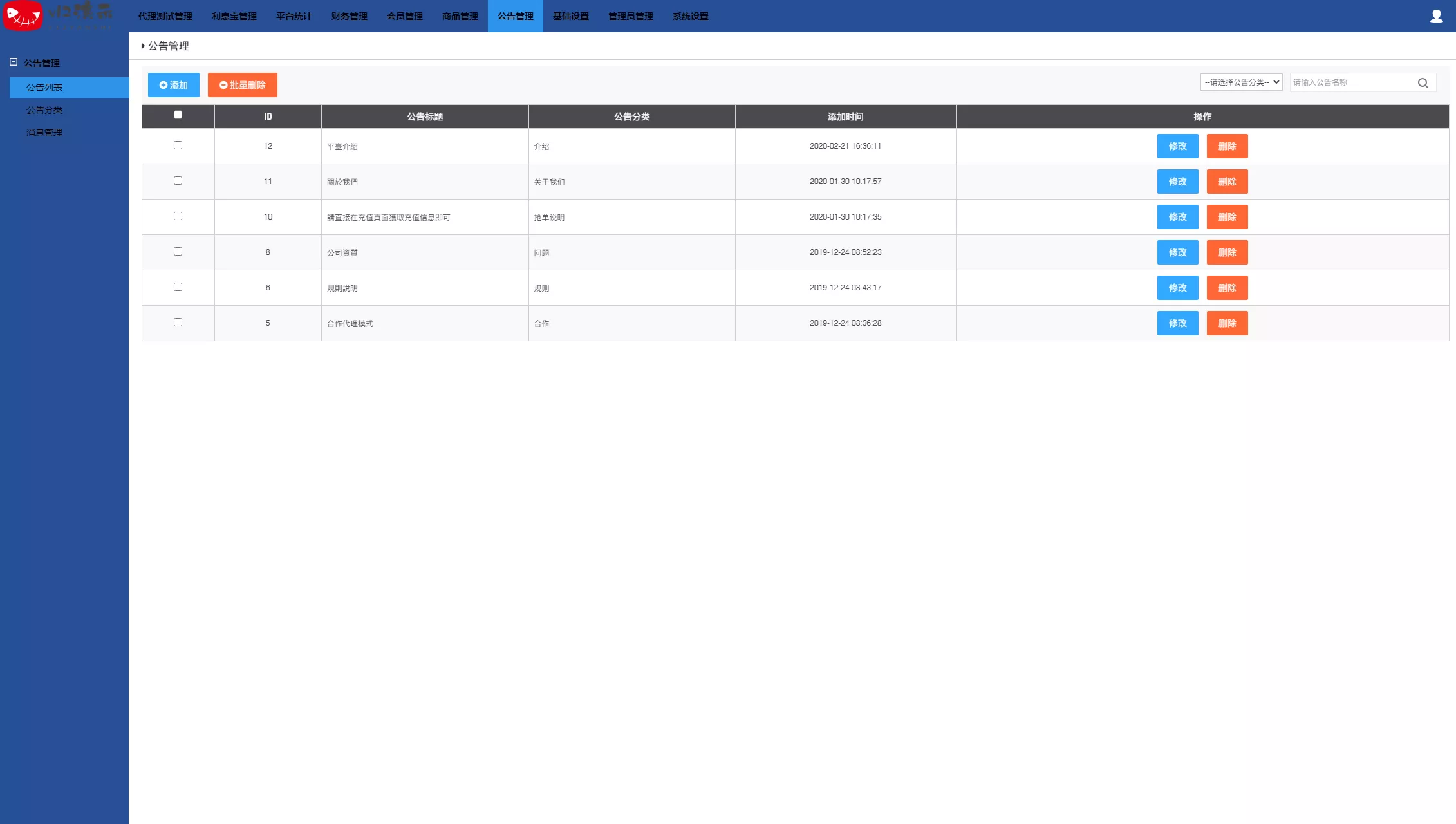This screenshot has width=1456, height=824.
Task: Click the search magnifier icon
Action: click(1423, 82)
